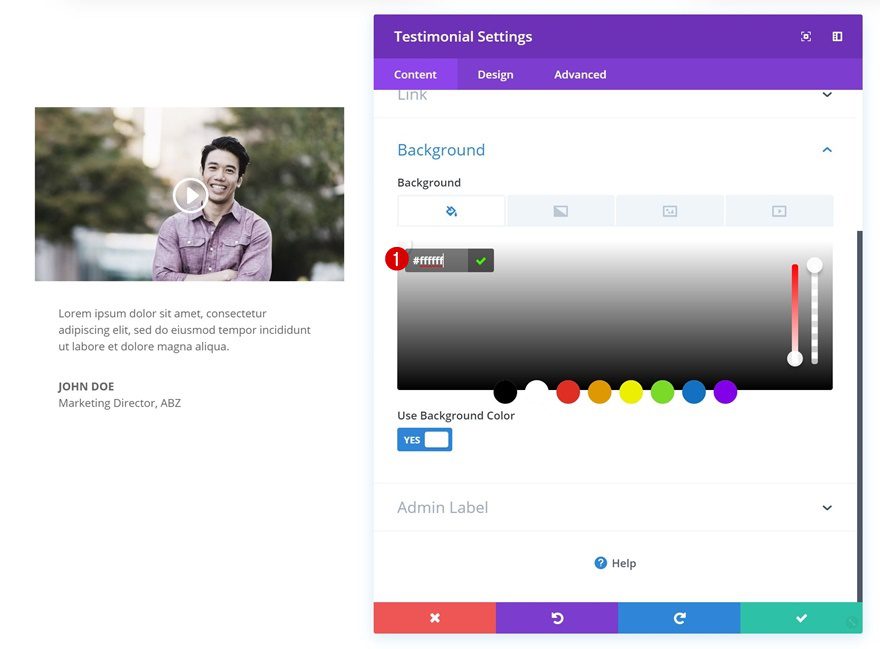Click the Help question mark icon
Viewport: 880px width, 649px height.
[x=602, y=563]
